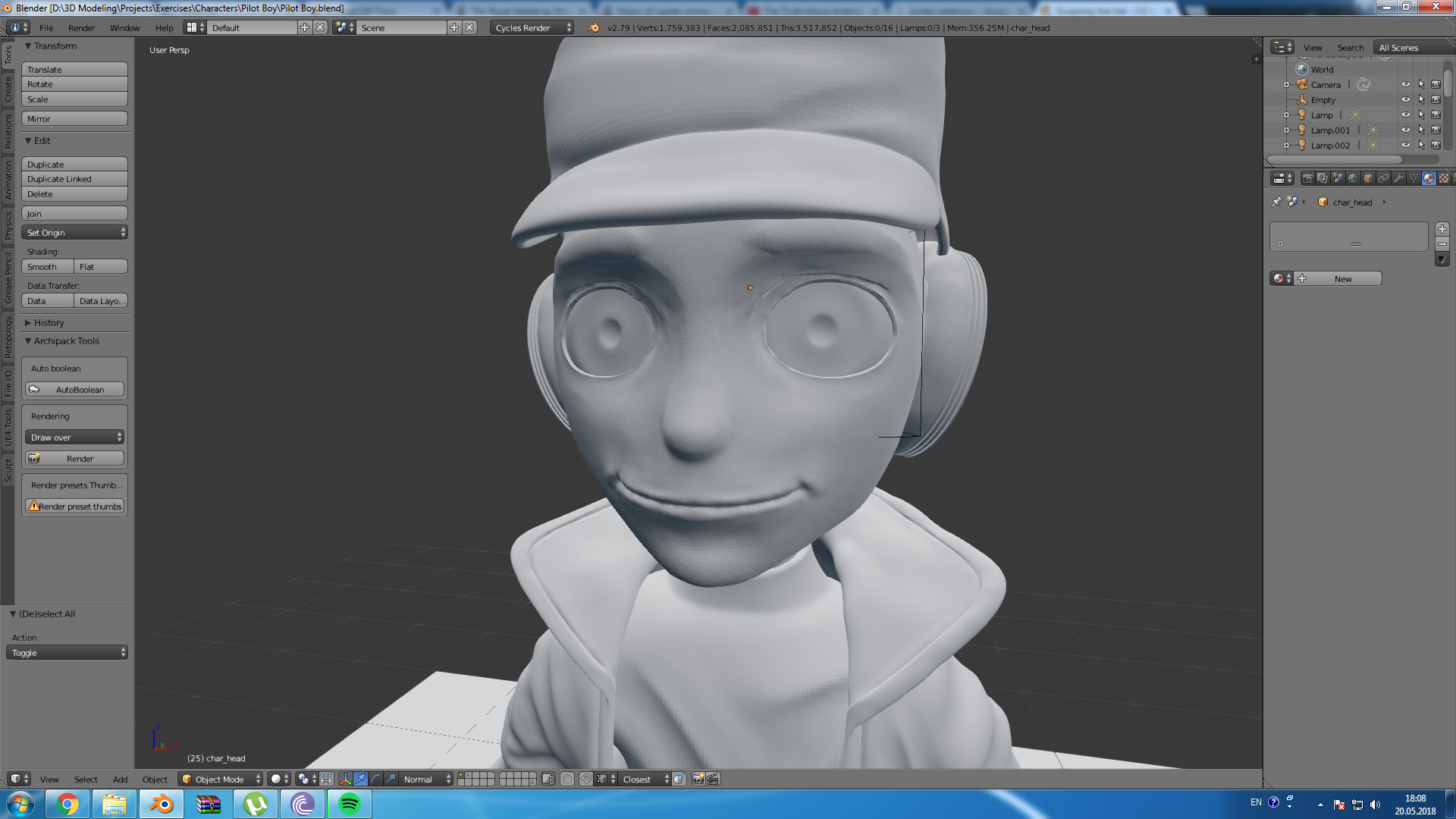1456x819 pixels.
Task: Switch to the Sculpt tab in tool shelf
Action: [x=8, y=469]
